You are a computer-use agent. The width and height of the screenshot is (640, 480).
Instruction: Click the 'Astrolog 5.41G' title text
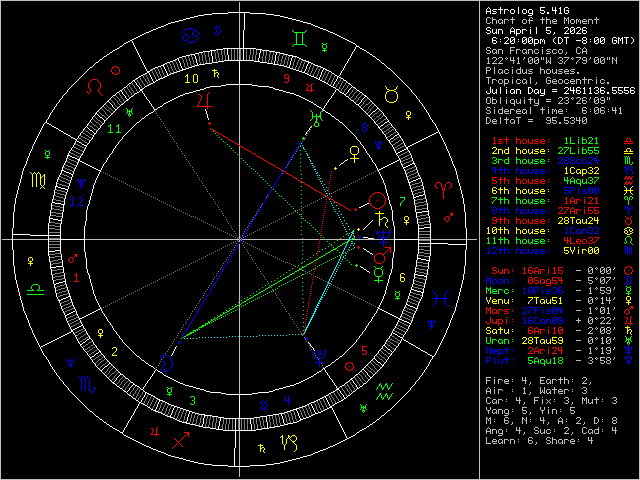[x=527, y=11]
